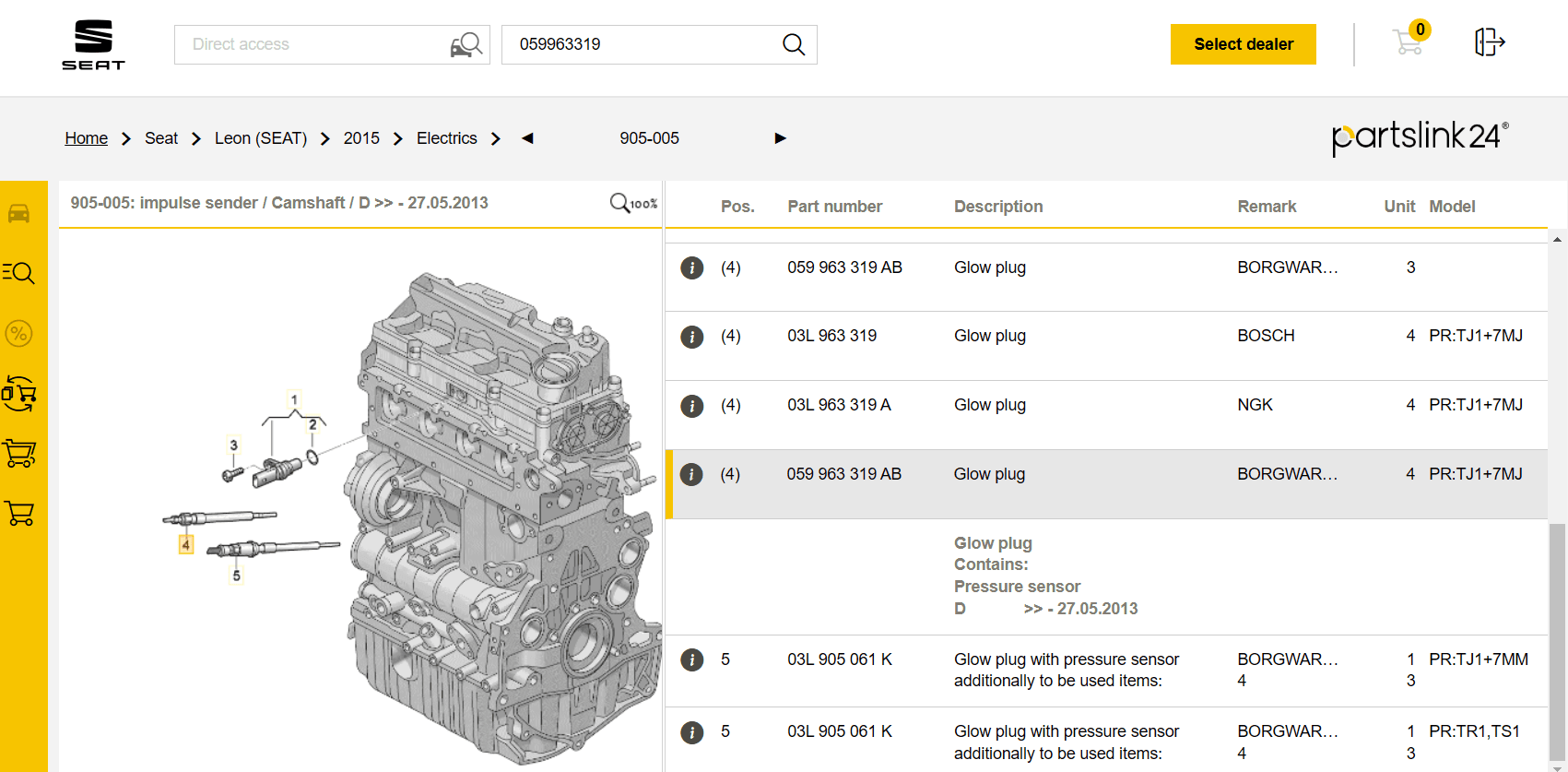Click the logout icon
The width and height of the screenshot is (1568, 772).
coord(1490,42)
